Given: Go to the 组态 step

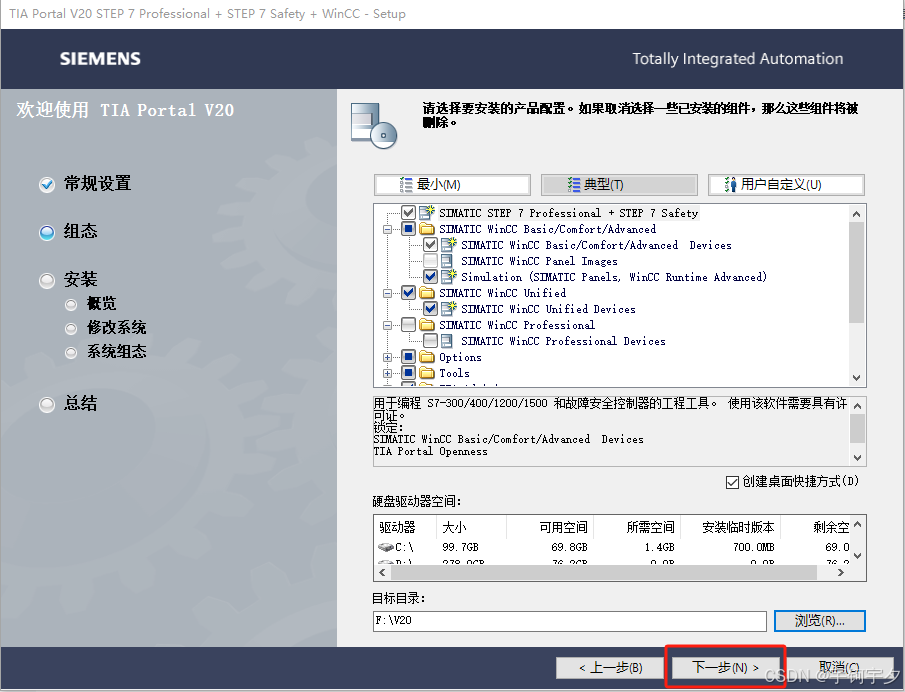Looking at the screenshot, I should click(68, 231).
